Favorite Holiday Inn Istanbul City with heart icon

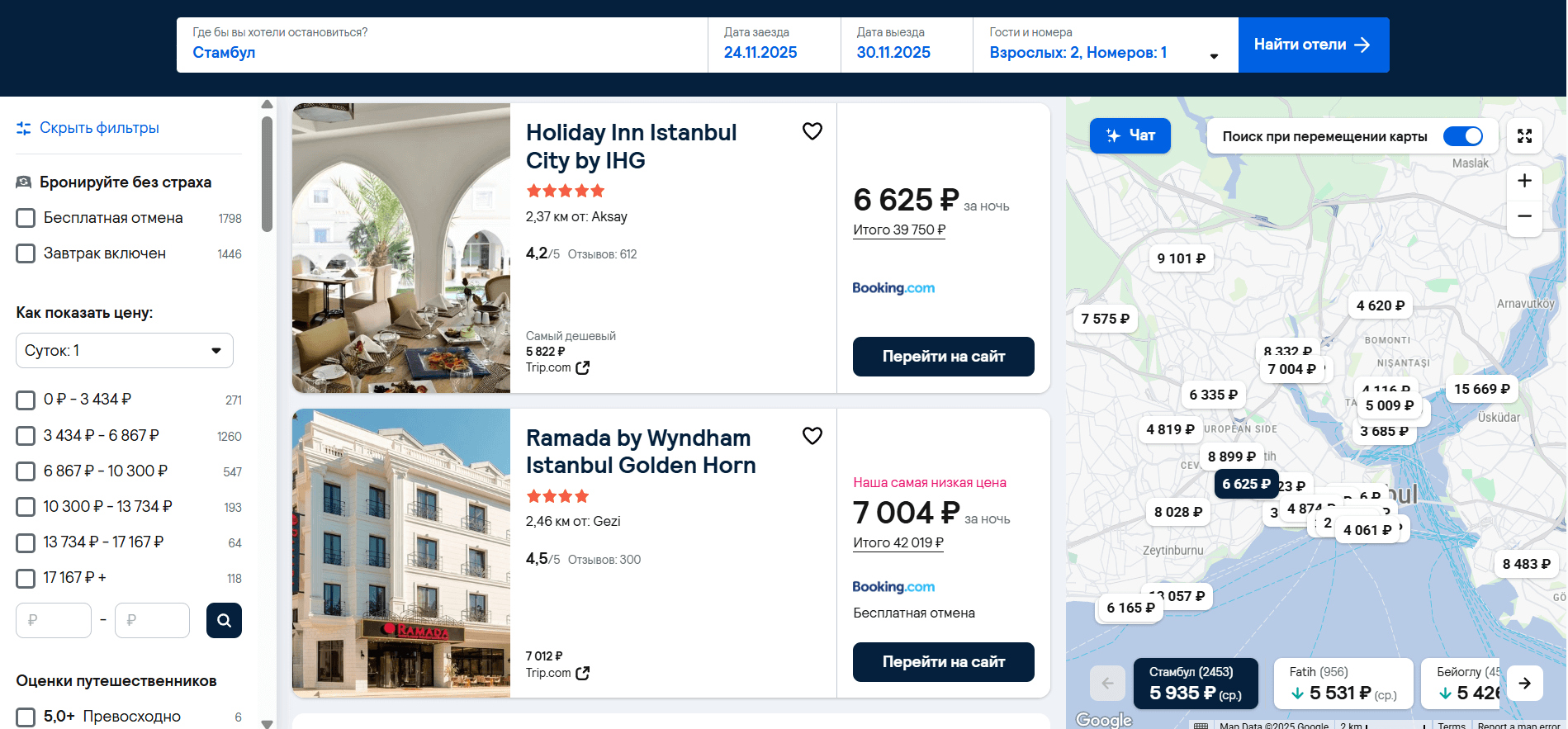[x=812, y=131]
